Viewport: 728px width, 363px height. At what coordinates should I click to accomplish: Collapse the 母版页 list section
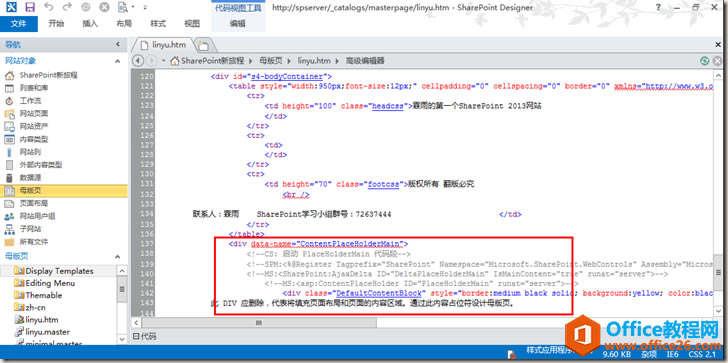tap(117, 257)
